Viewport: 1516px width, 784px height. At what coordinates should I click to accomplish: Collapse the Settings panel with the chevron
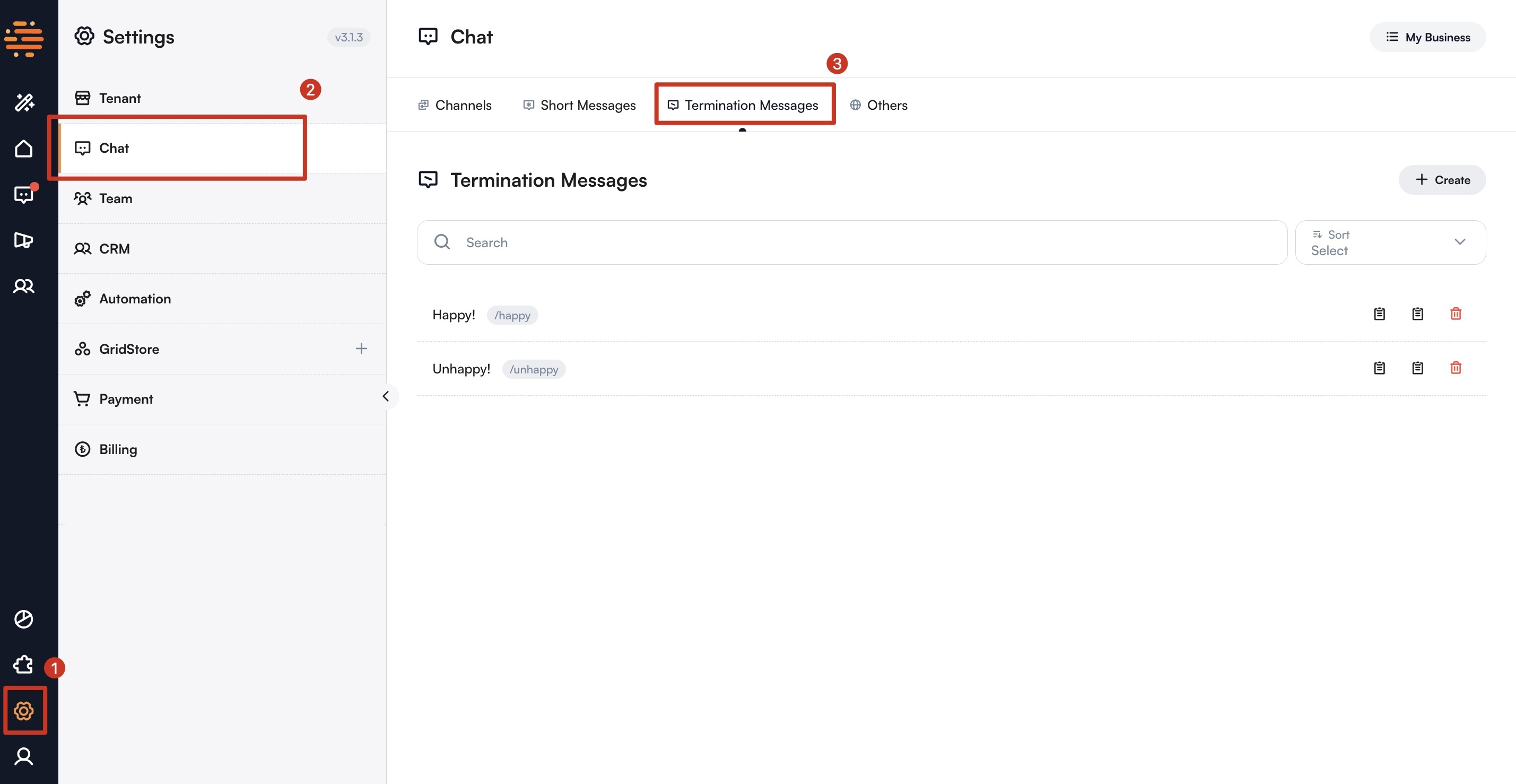(x=387, y=396)
